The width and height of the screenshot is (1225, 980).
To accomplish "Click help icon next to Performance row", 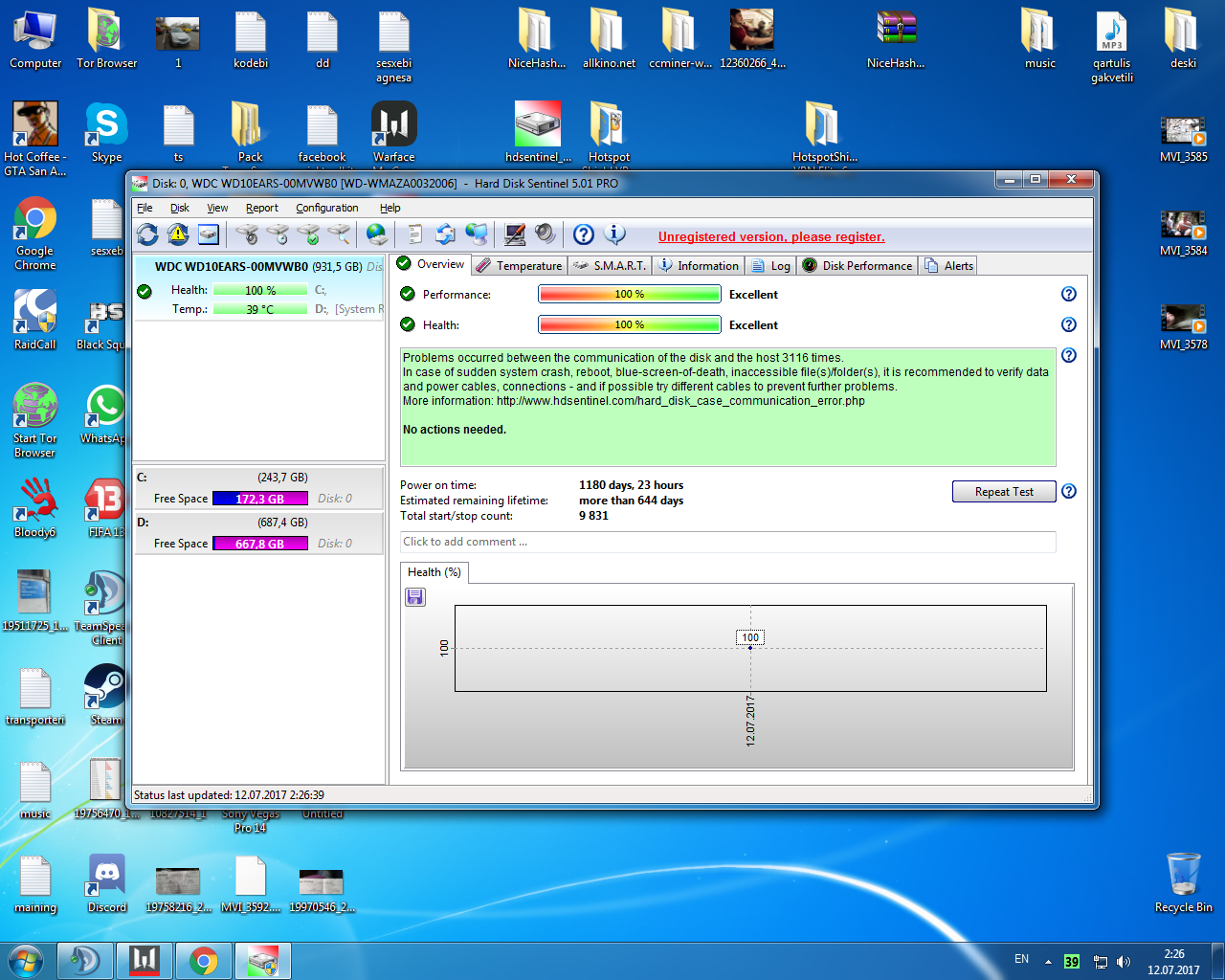I will pos(1069,295).
